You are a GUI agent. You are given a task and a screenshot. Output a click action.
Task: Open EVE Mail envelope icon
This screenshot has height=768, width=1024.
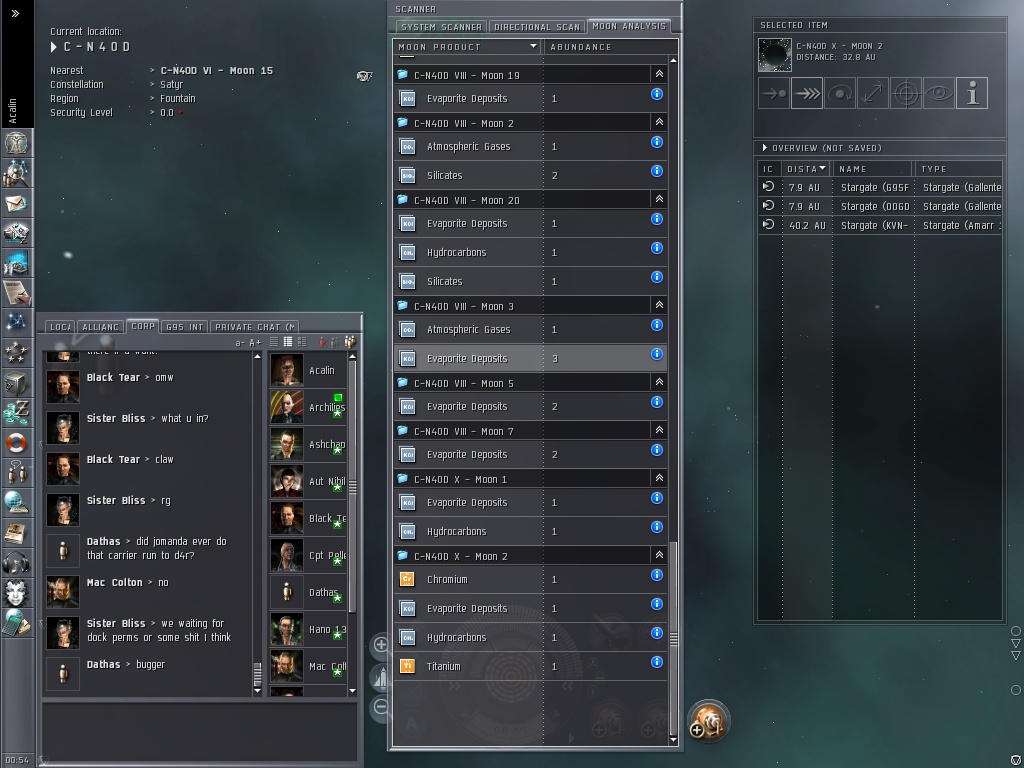[x=16, y=204]
